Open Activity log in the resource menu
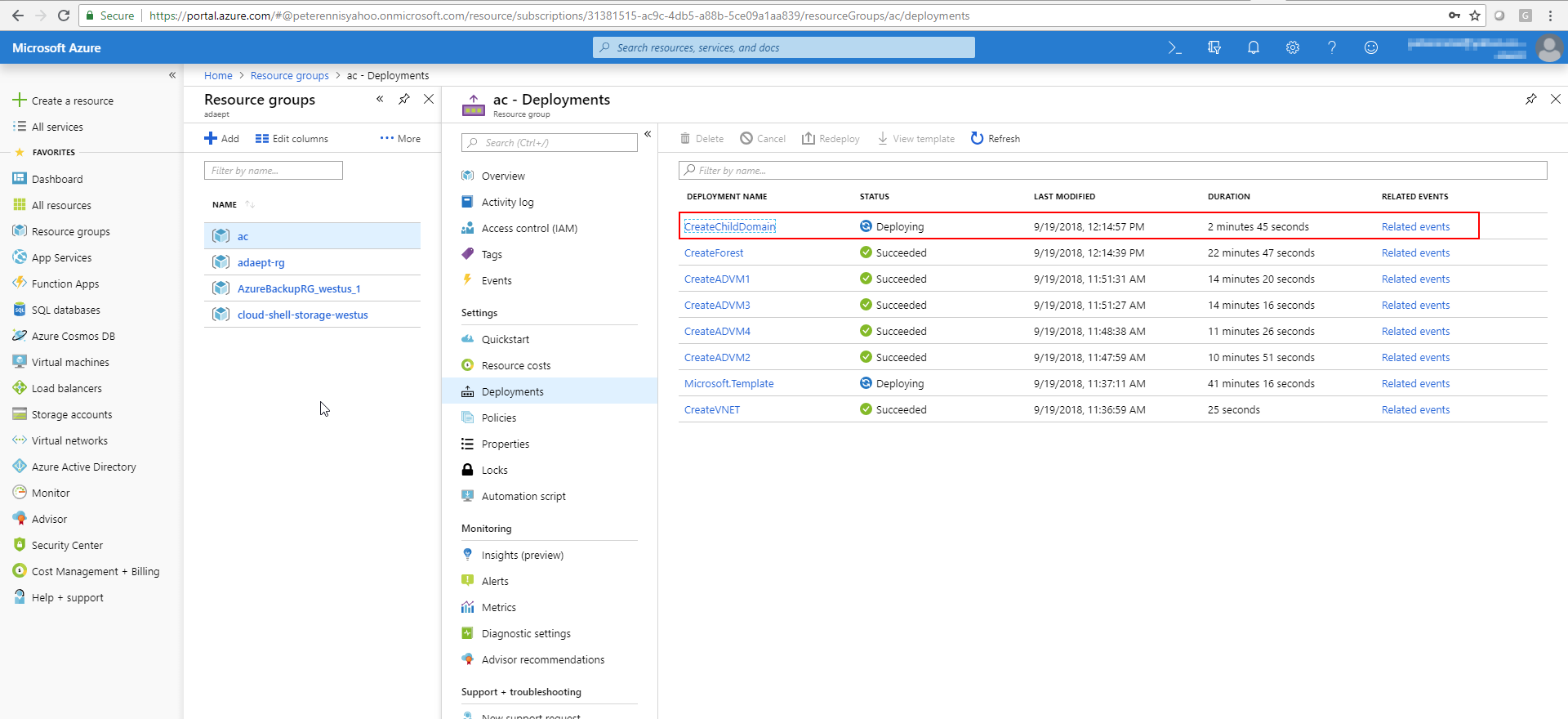The image size is (1568, 719). (x=507, y=202)
